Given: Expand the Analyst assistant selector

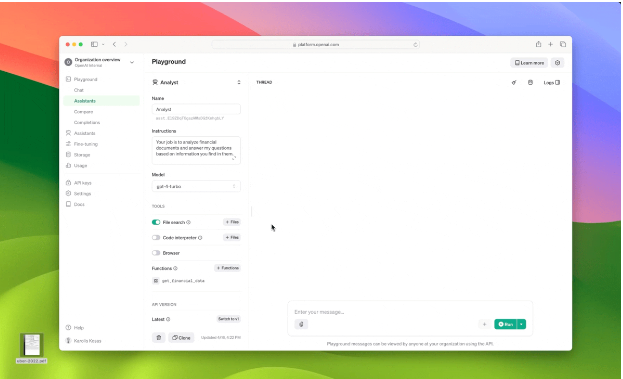Looking at the screenshot, I should pyautogui.click(x=196, y=82).
